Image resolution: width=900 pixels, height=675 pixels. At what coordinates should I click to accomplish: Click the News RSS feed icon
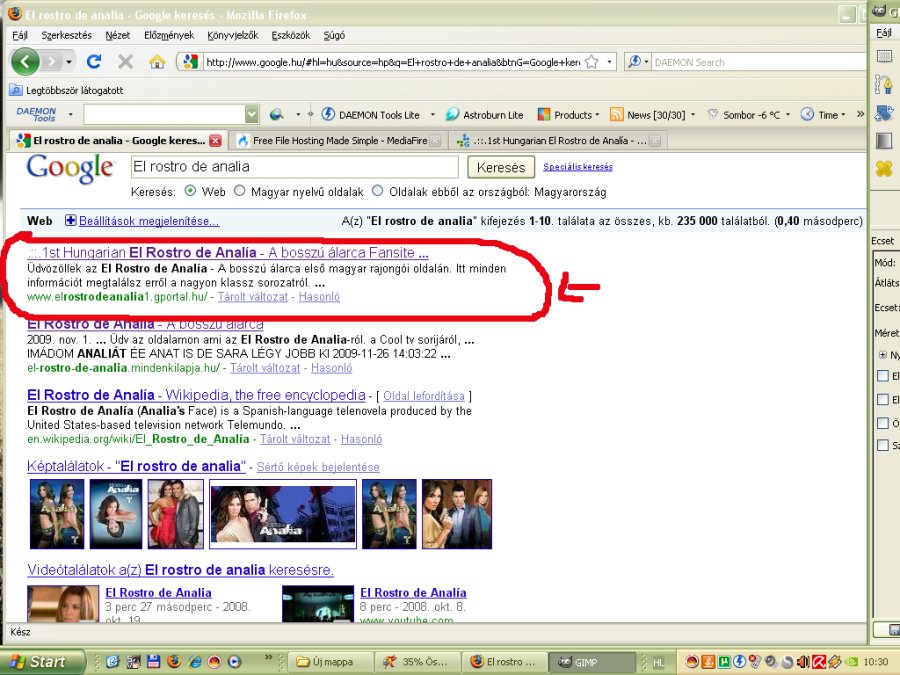coord(616,115)
